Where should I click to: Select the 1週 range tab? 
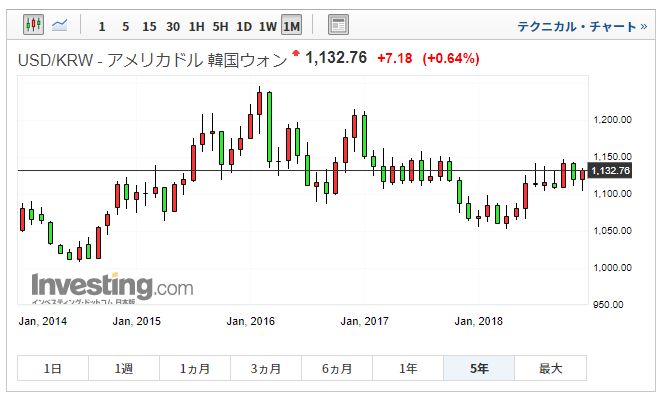(x=124, y=369)
